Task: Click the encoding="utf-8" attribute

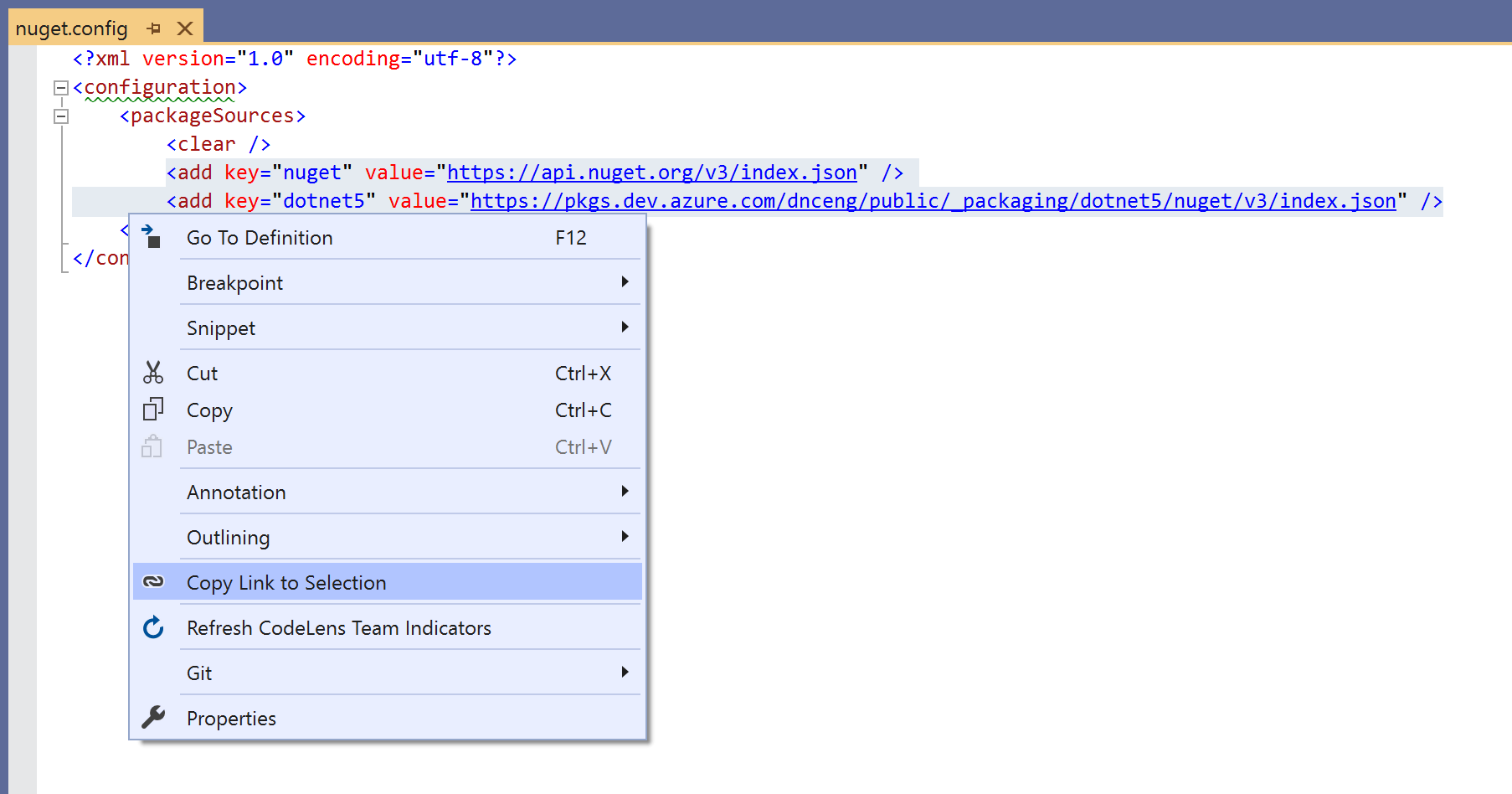Action: tap(400, 59)
